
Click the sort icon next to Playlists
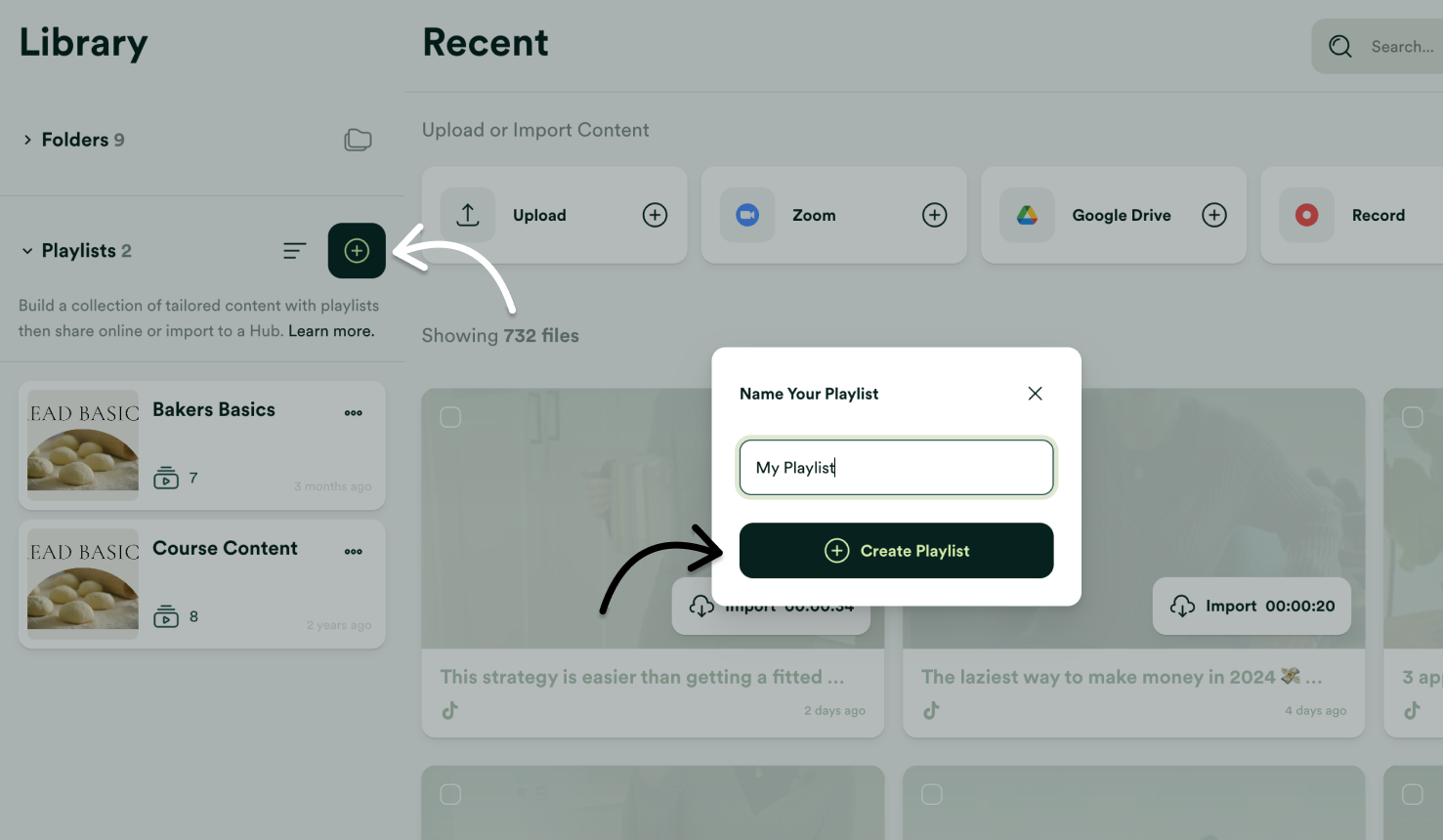294,250
